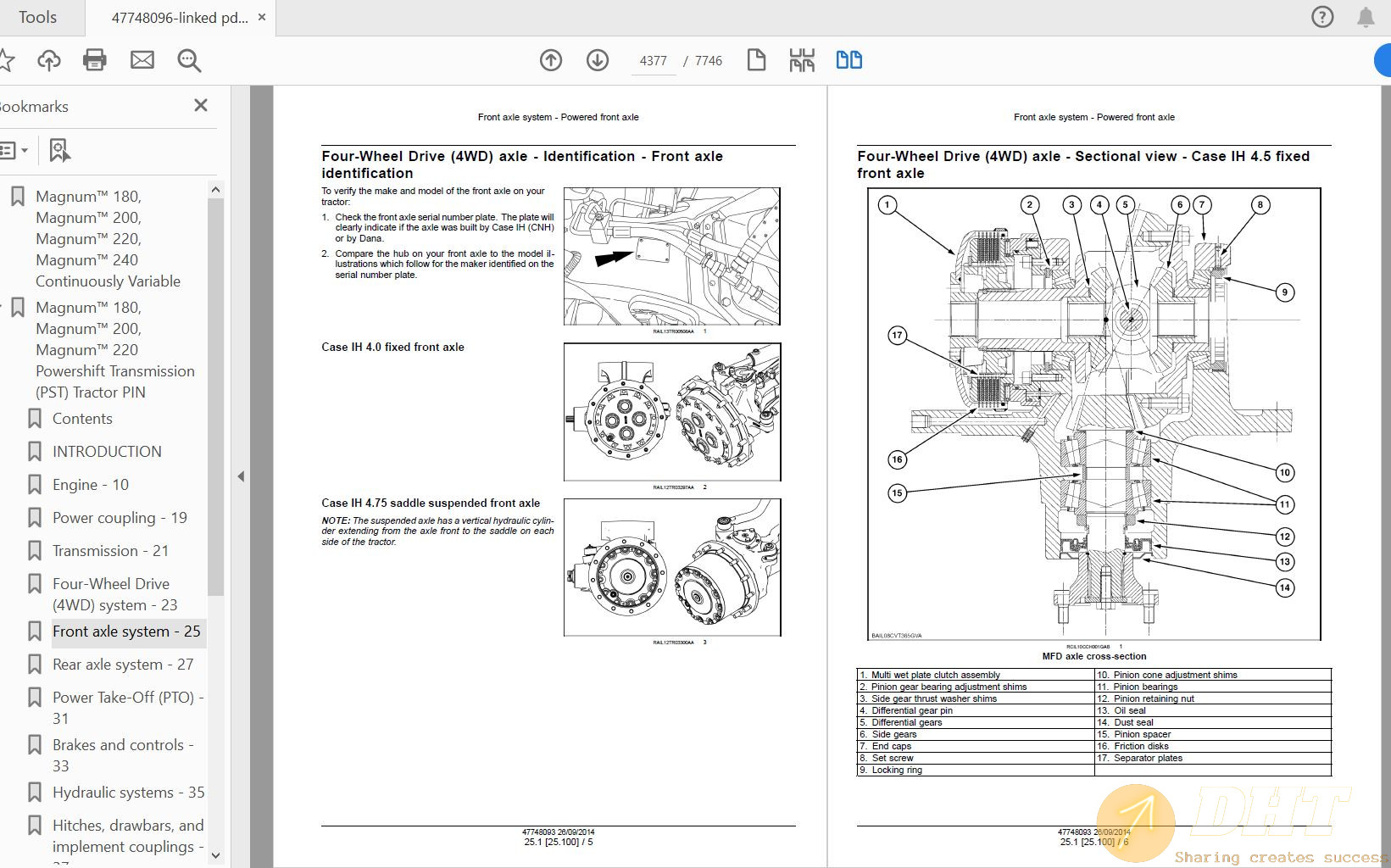Screen dimensions: 1391x868
Task: Open Rear axle system - 27 bookmark
Action: click(x=123, y=665)
